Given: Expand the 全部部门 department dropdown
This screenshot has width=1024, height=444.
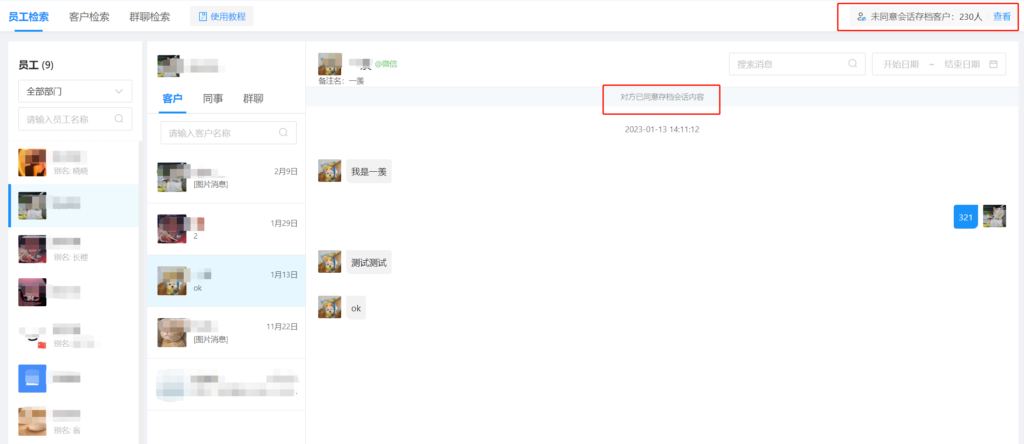Looking at the screenshot, I should pos(75,91).
